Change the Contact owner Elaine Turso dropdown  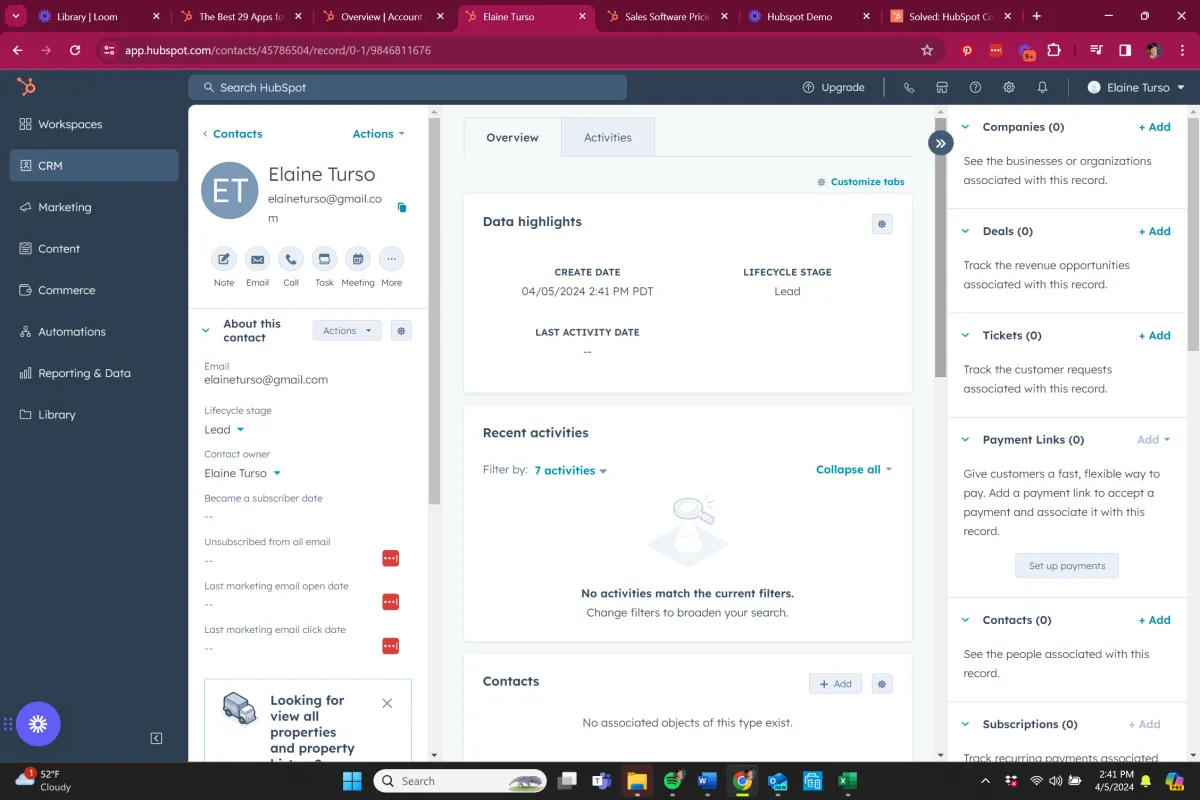242,473
